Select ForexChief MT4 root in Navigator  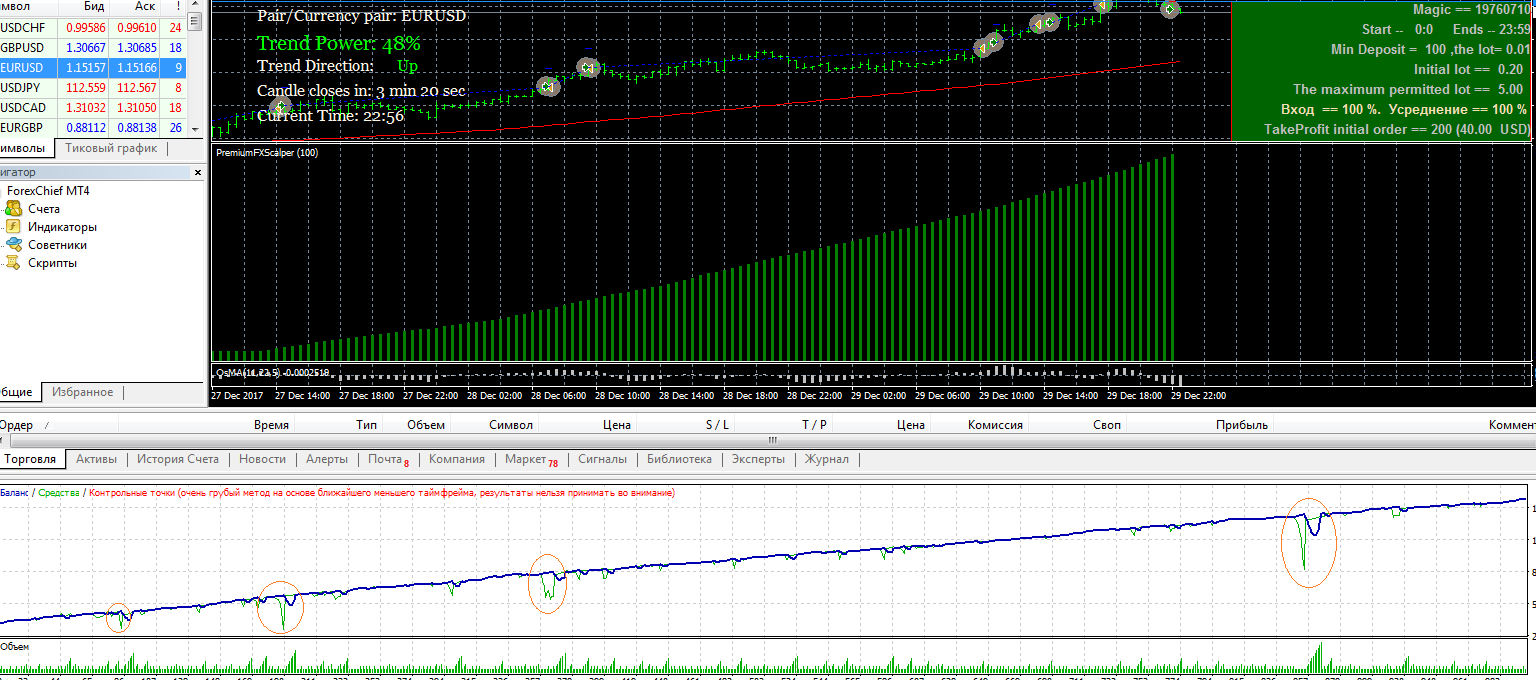(48, 191)
